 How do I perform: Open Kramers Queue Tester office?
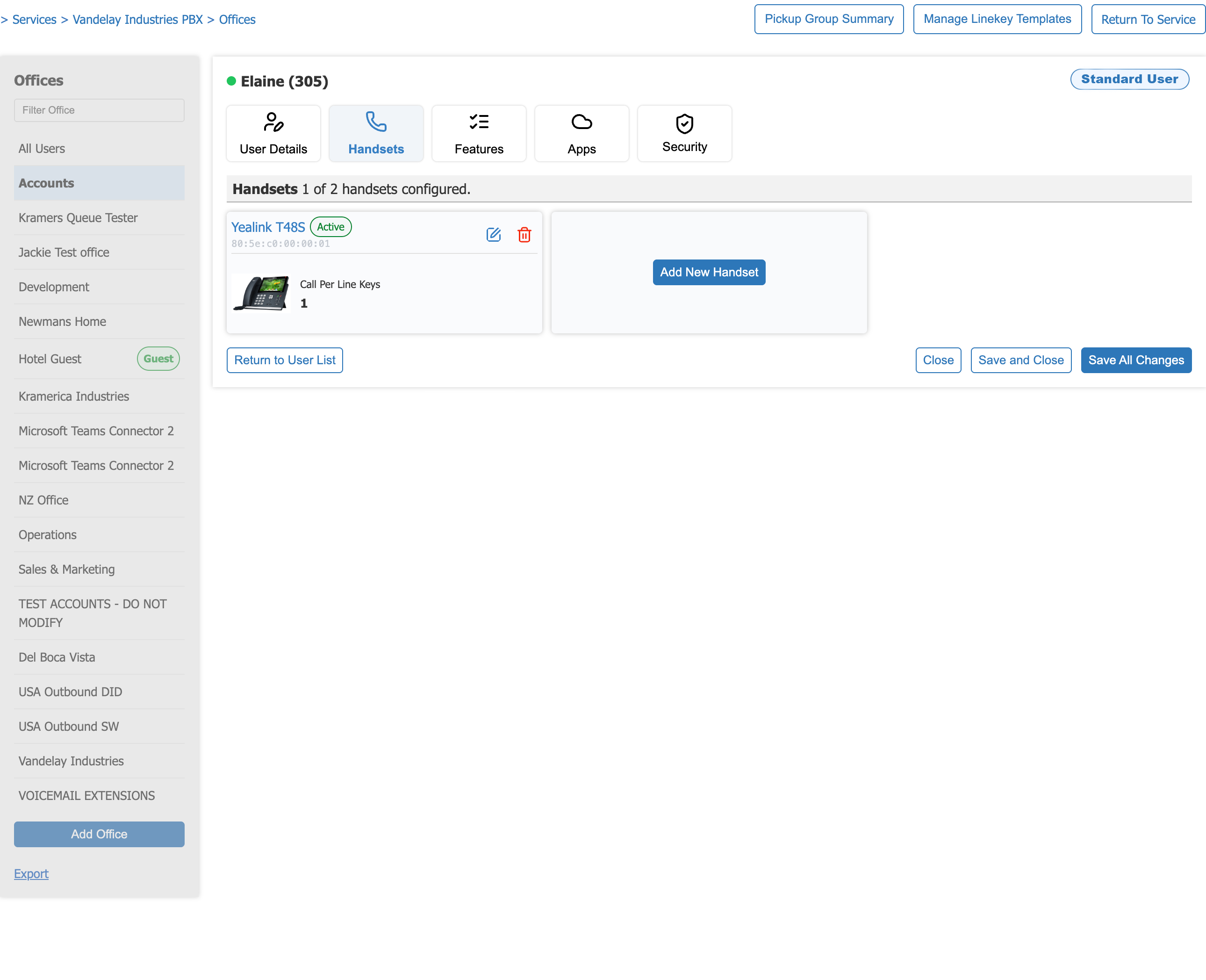coord(99,217)
